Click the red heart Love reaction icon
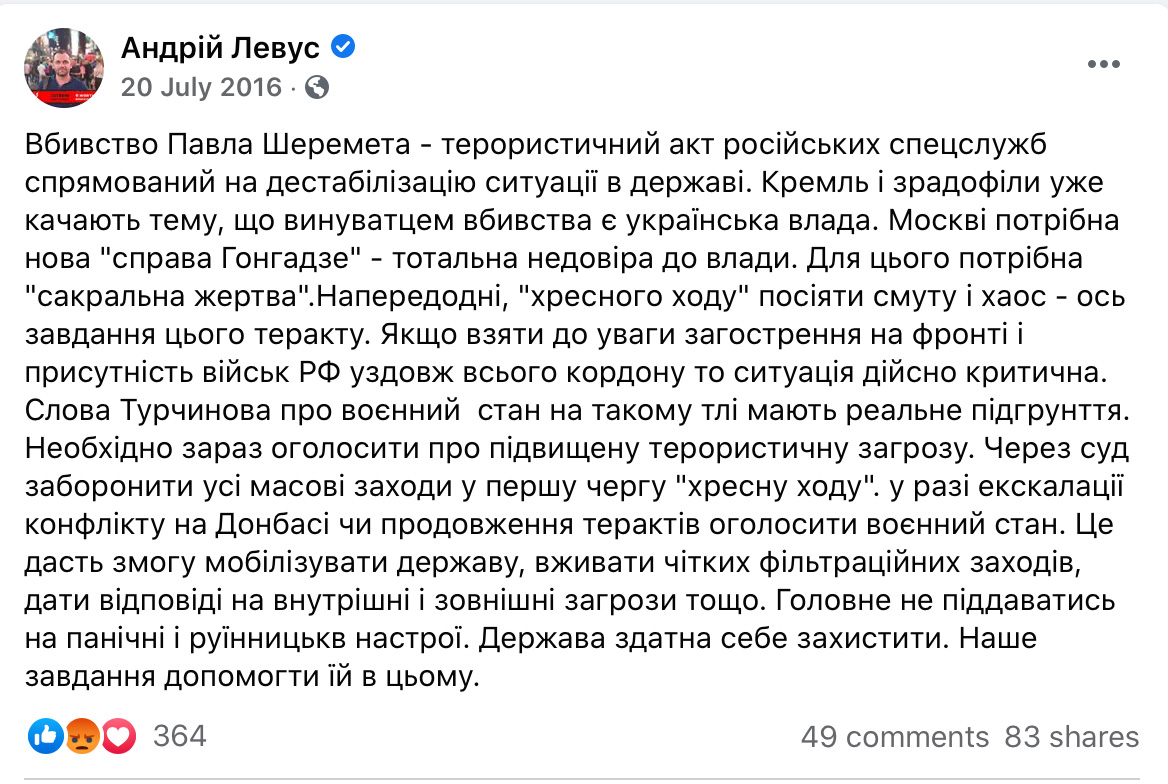 118,736
